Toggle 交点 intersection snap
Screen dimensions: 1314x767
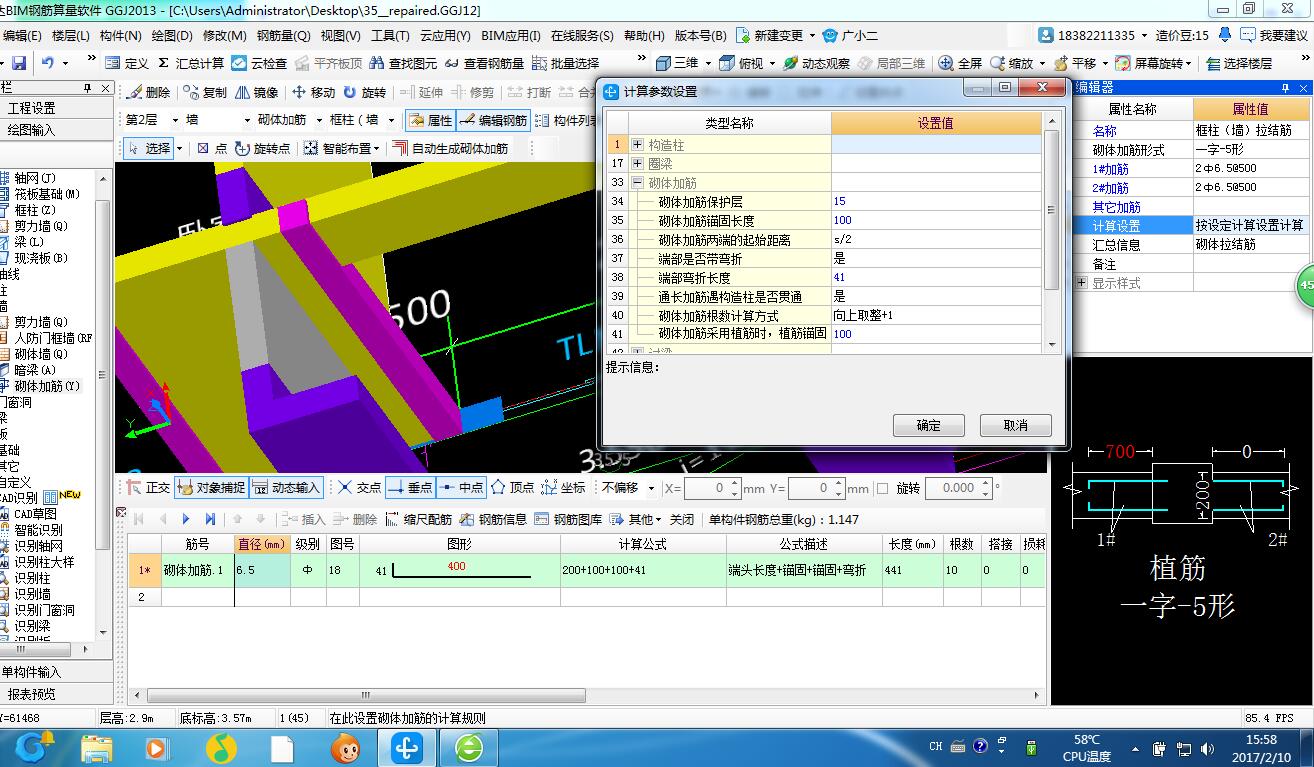click(x=359, y=488)
